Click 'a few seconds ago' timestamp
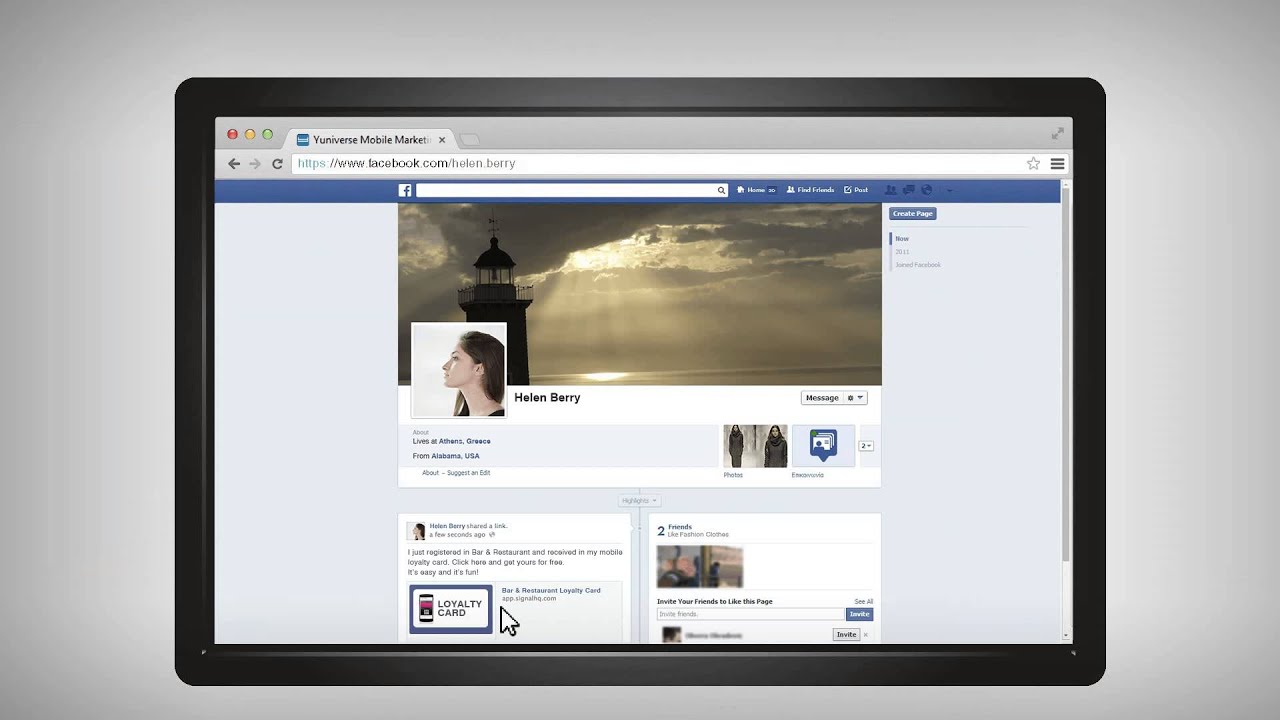Screen dimensions: 1280x720 [457, 535]
